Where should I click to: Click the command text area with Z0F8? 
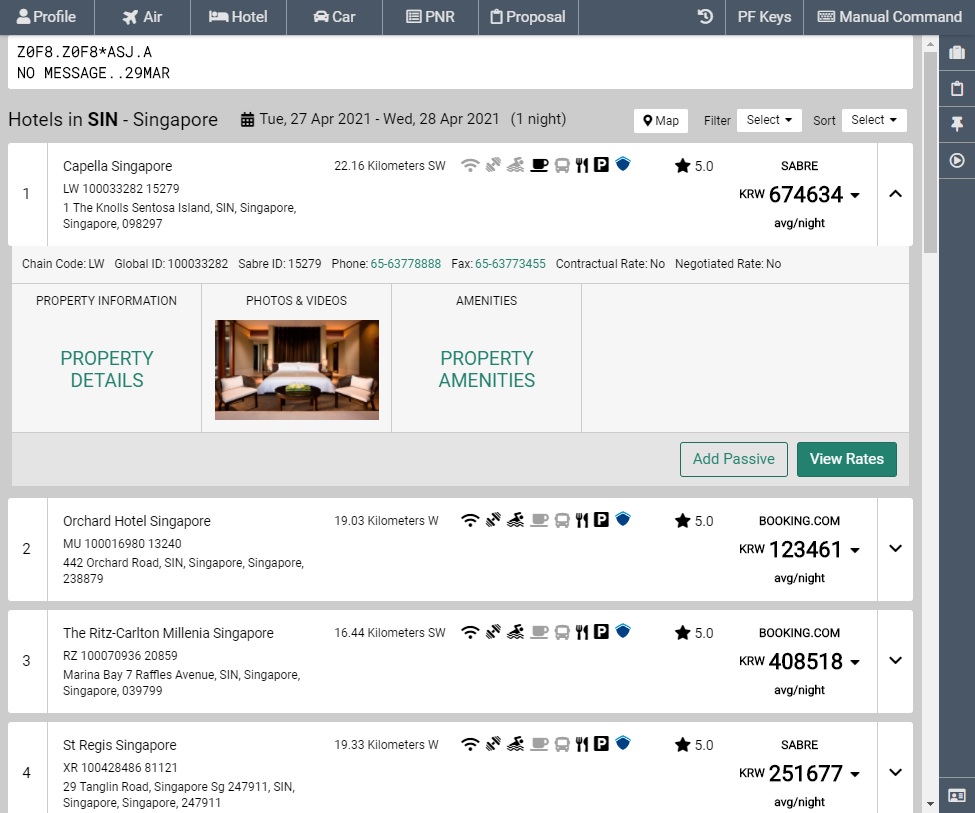(460, 62)
